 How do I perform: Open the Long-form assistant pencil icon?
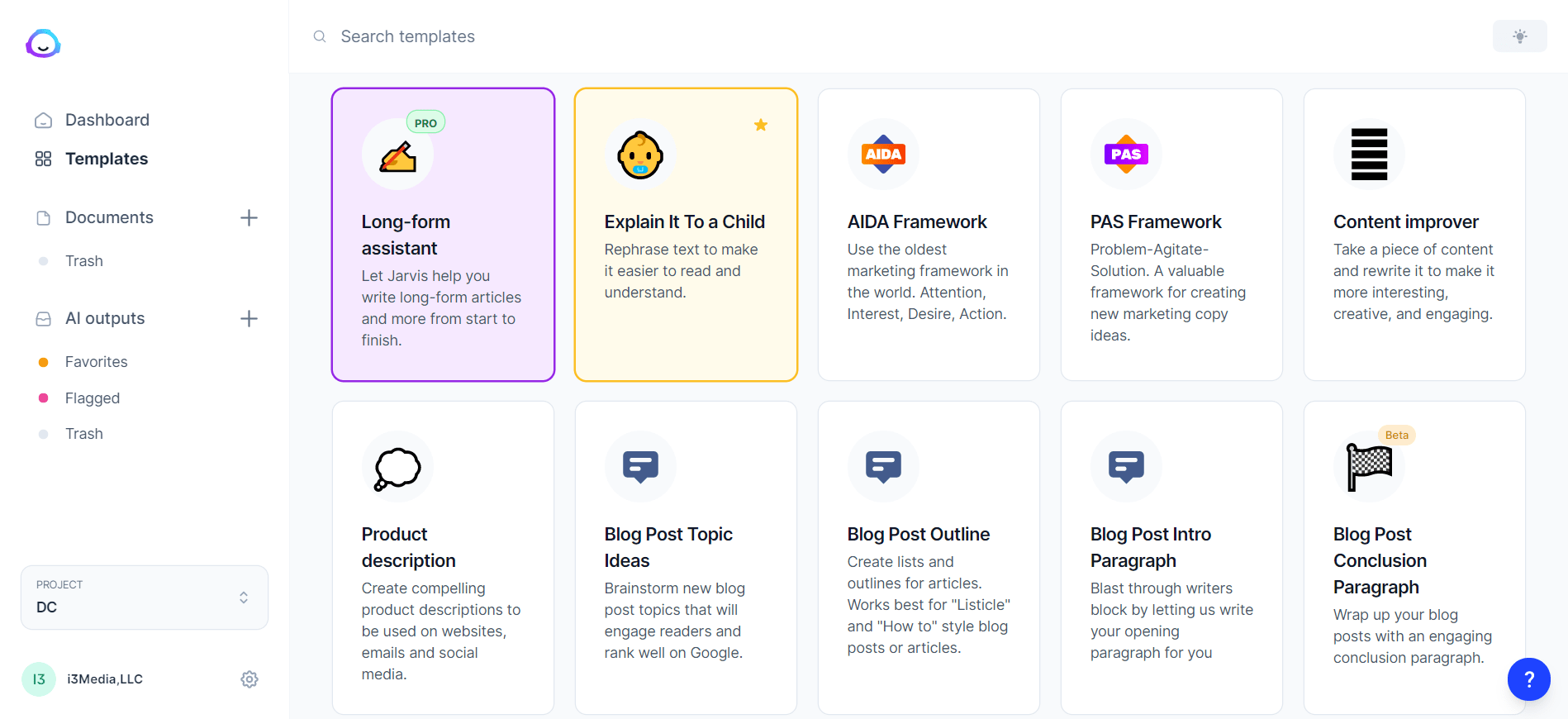point(397,155)
